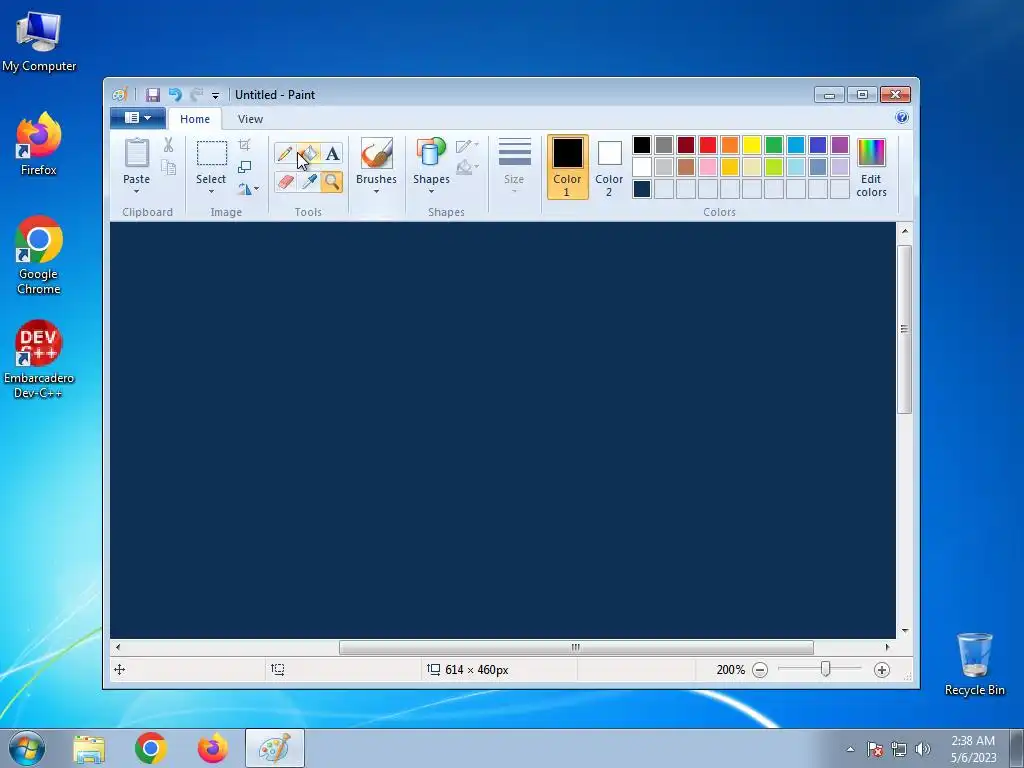Image resolution: width=1024 pixels, height=768 pixels.
Task: Expand the Brushes dropdown arrow
Action: (376, 191)
